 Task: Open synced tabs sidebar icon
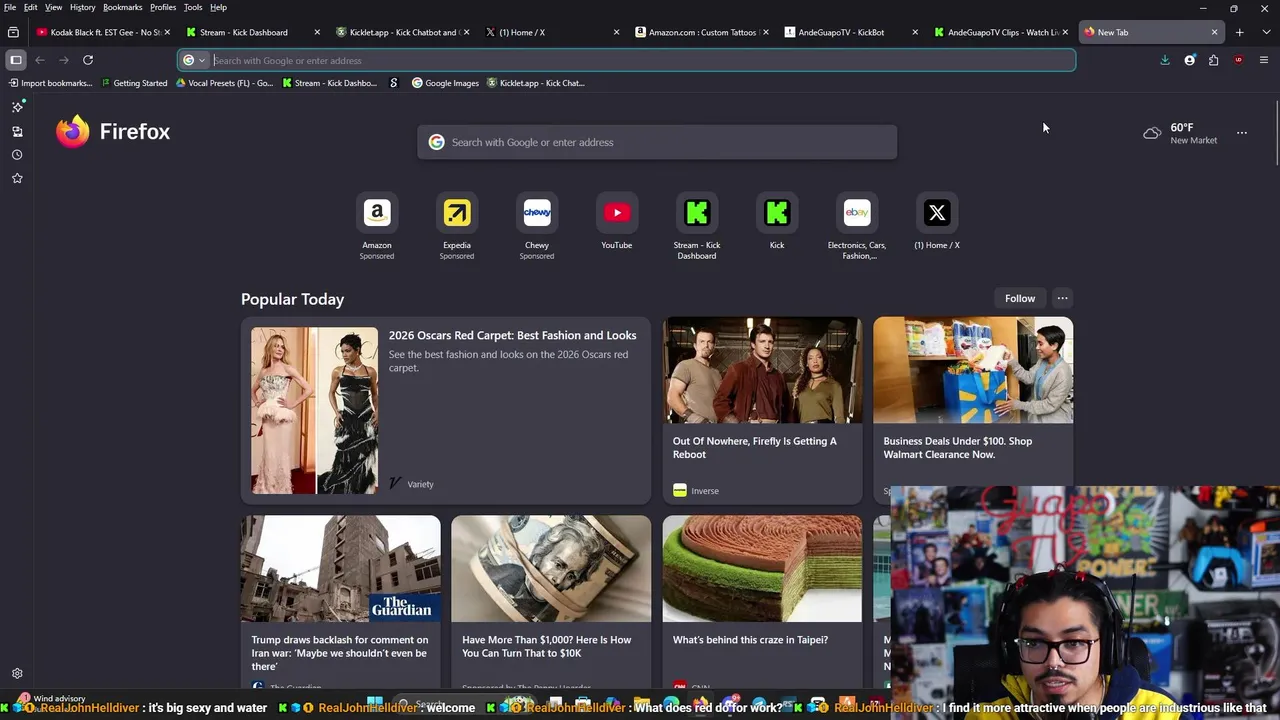(x=17, y=131)
